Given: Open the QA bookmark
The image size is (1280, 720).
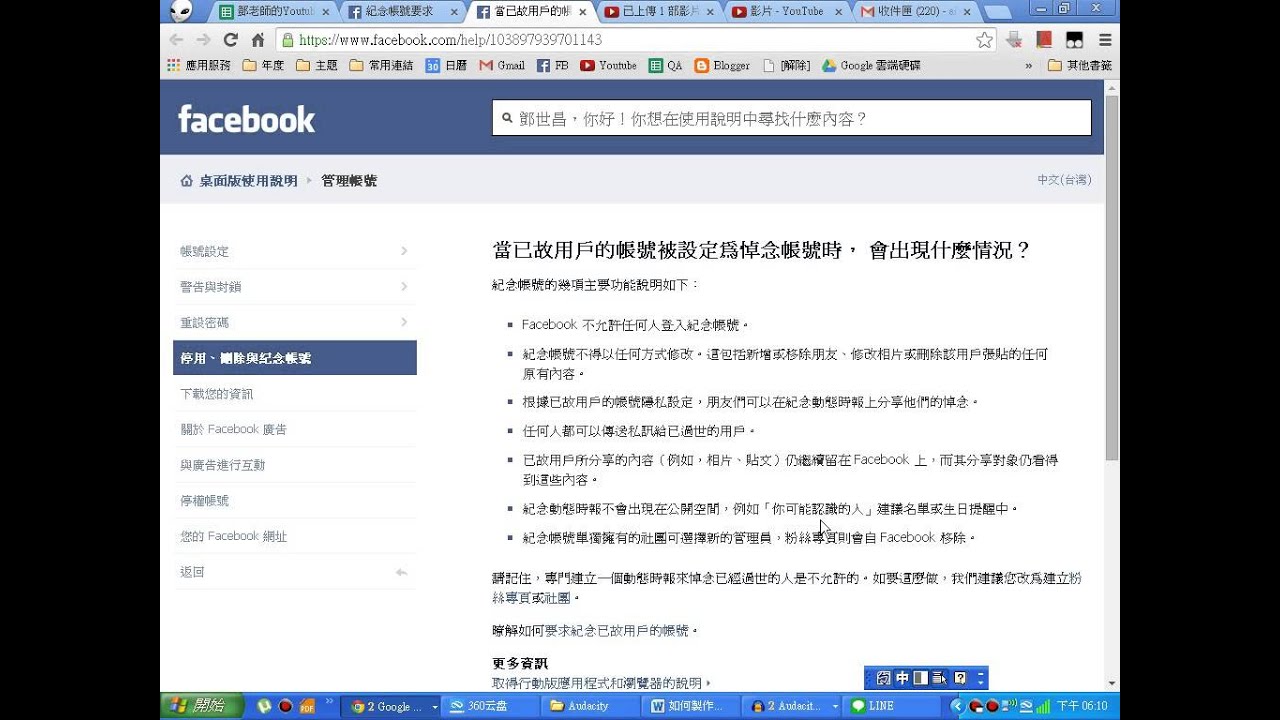Looking at the screenshot, I should point(665,65).
